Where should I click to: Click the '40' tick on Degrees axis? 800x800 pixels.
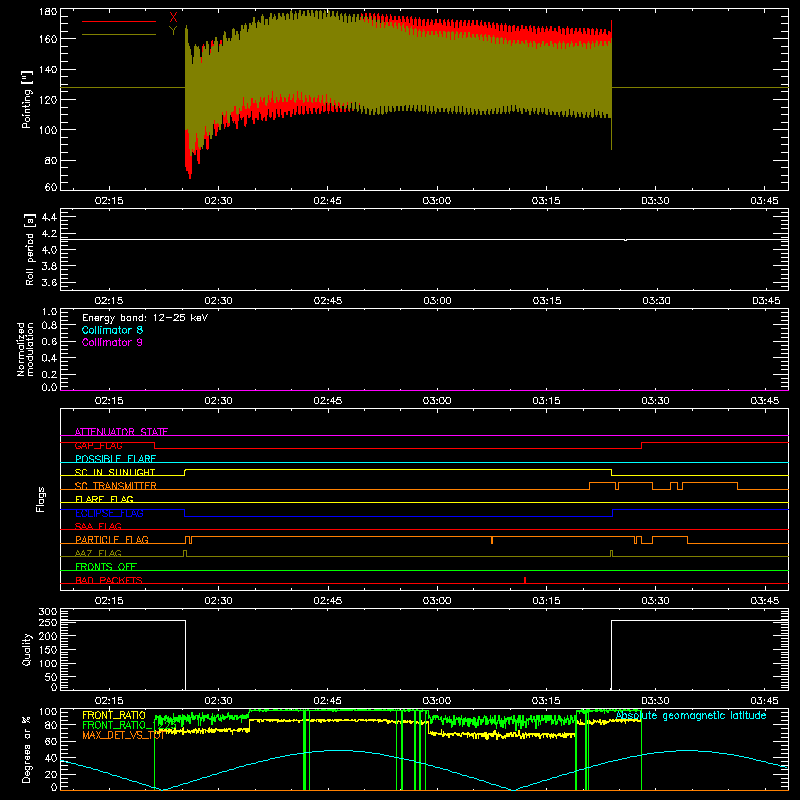click(x=51, y=758)
